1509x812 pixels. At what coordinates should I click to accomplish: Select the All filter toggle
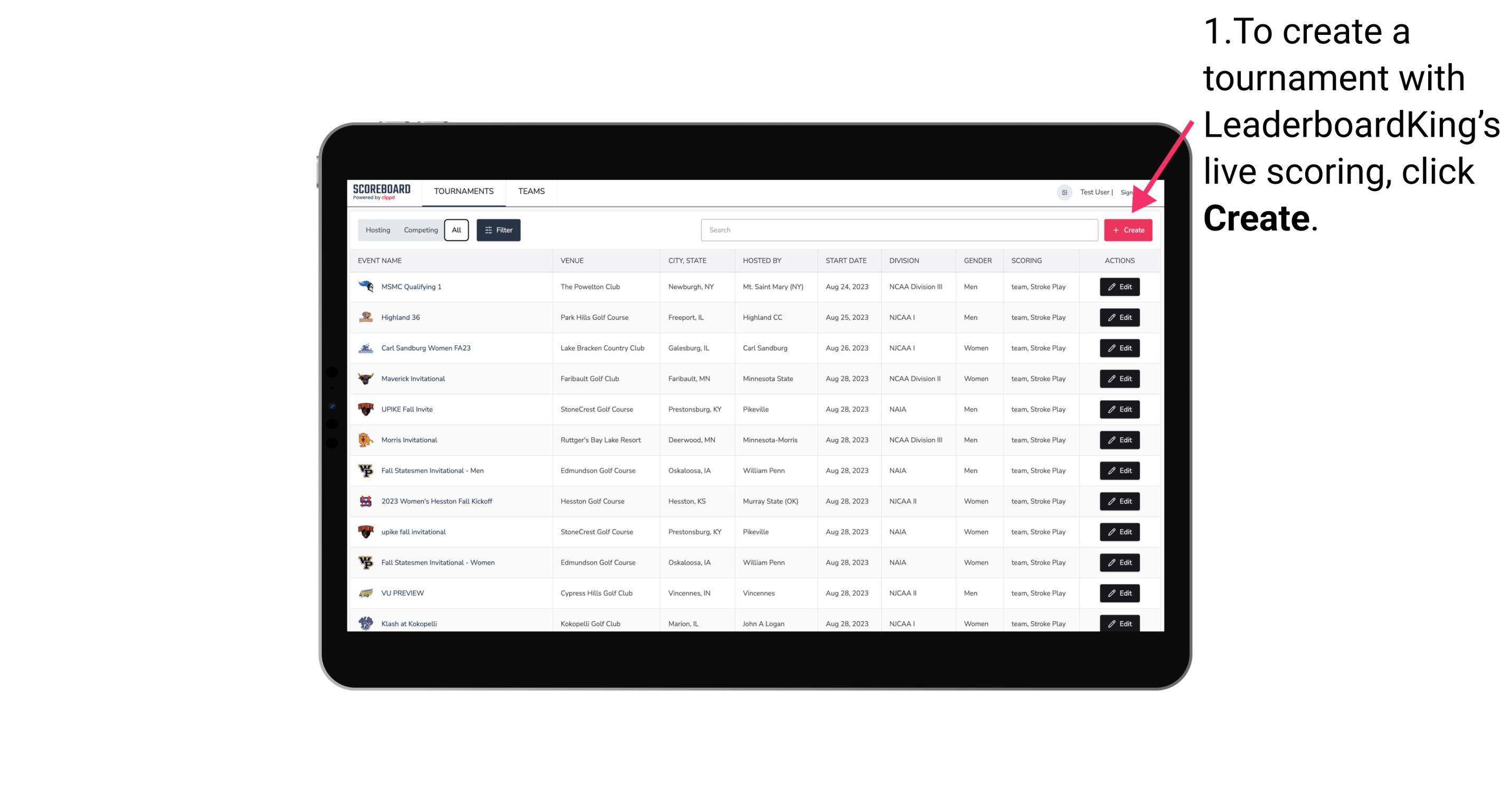click(456, 230)
